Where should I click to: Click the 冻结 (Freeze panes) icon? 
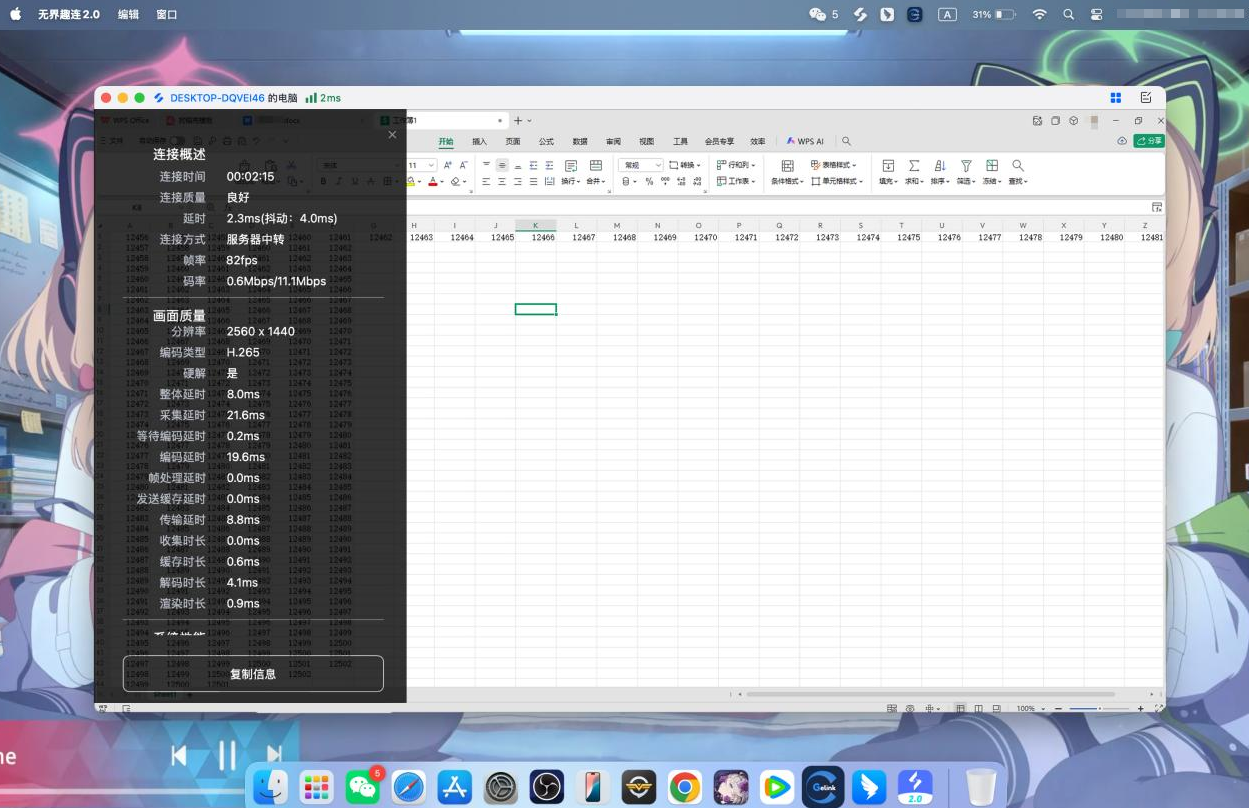point(991,166)
